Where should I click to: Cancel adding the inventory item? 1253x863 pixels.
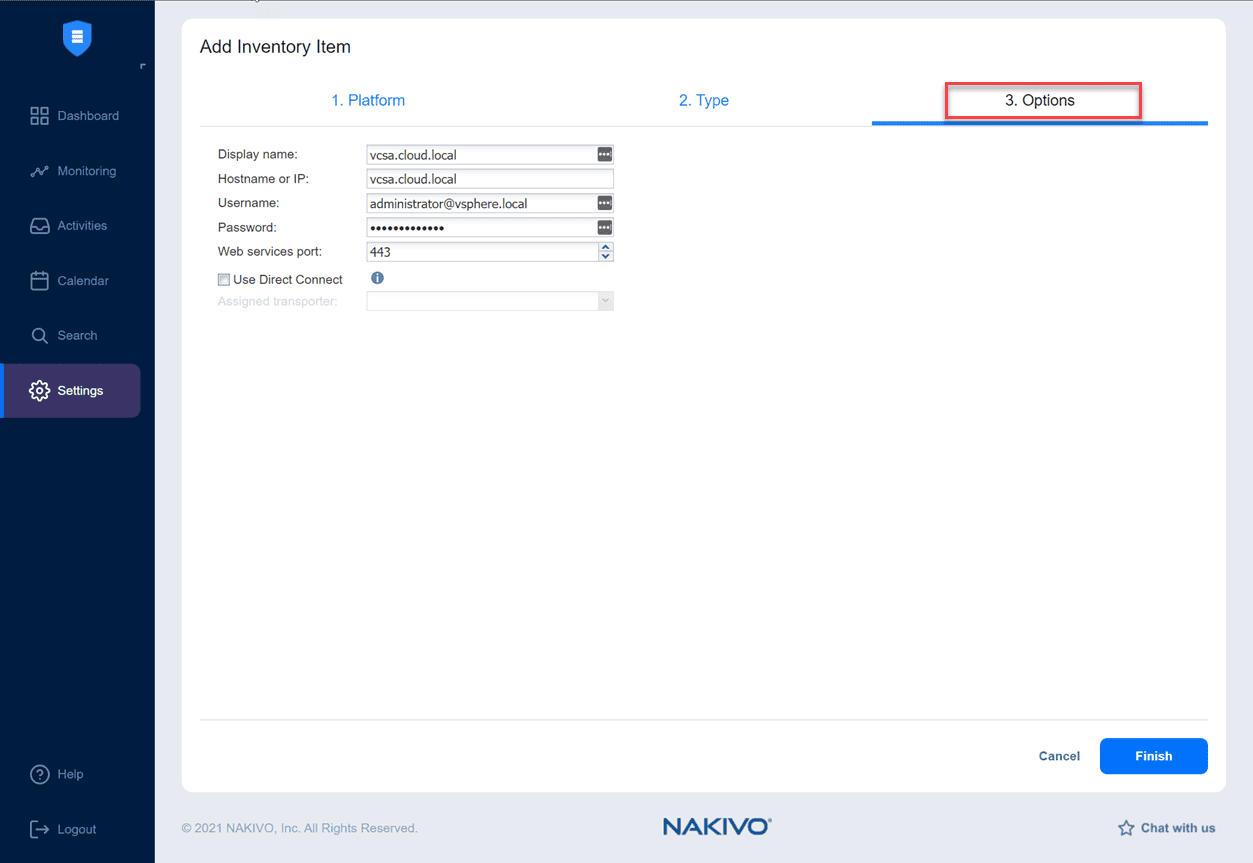click(1058, 756)
